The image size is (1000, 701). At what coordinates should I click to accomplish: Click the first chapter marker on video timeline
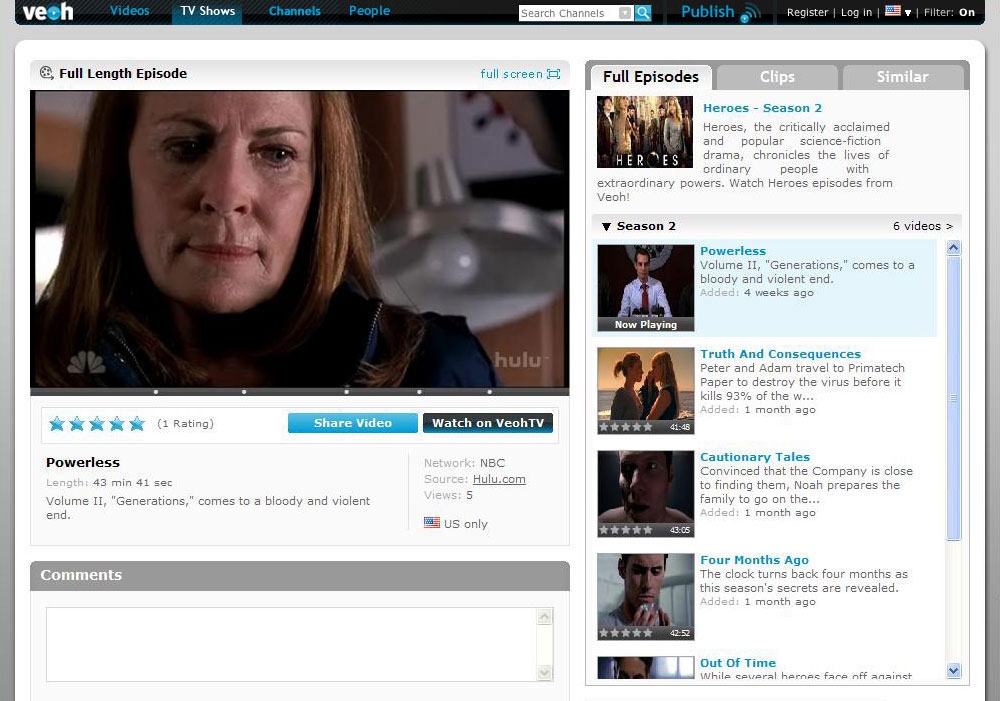(x=156, y=392)
